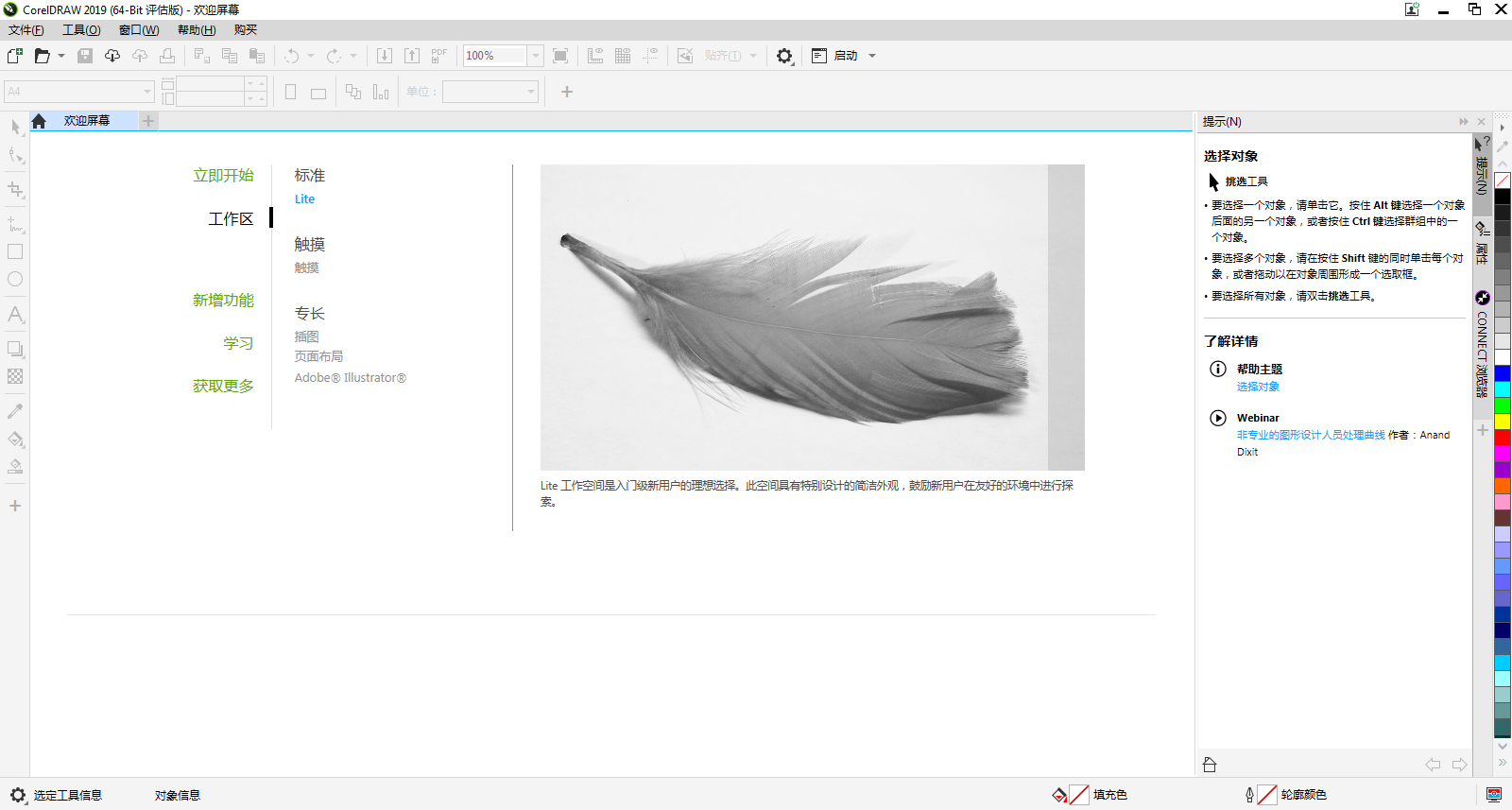Select portrait page orientation
The image size is (1512, 810).
pyautogui.click(x=291, y=92)
